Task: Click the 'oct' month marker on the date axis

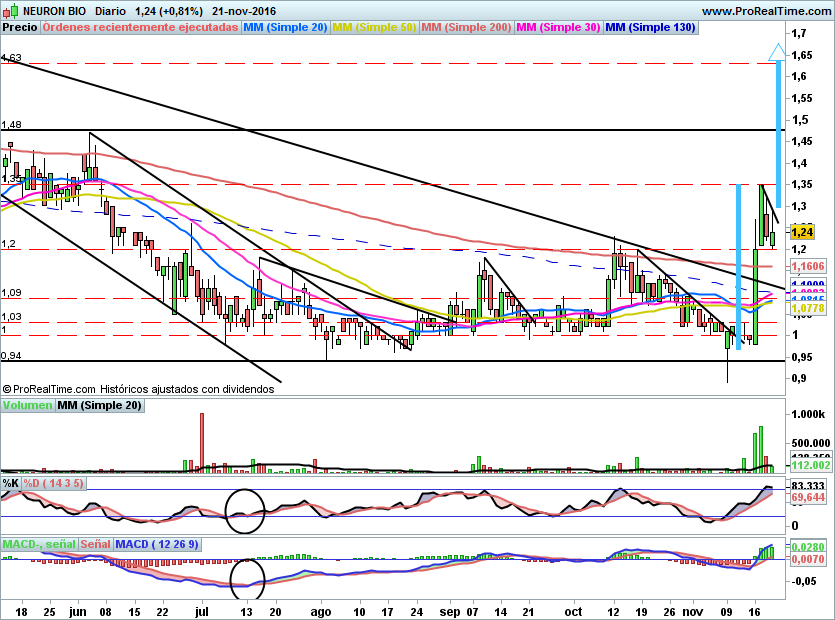Action: 572,607
